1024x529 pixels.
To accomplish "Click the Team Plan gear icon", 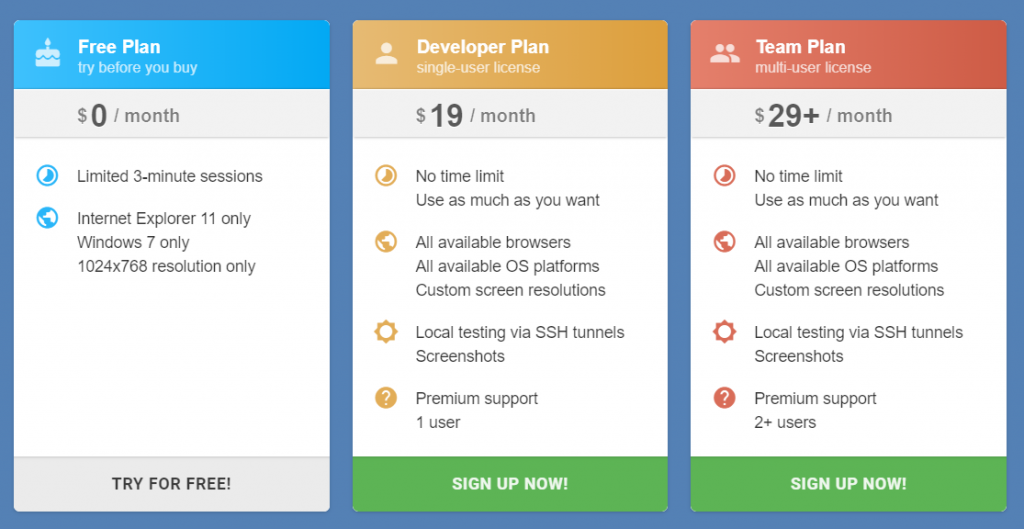I will [725, 332].
